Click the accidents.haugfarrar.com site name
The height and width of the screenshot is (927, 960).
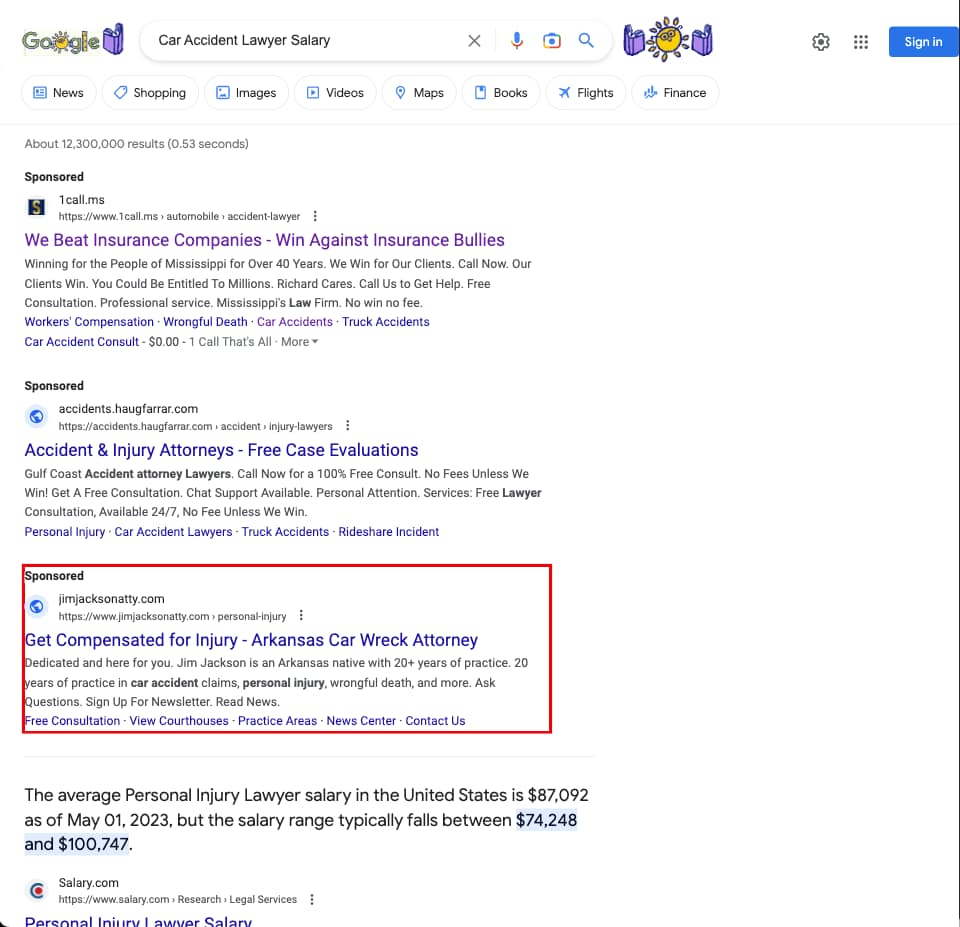click(128, 409)
